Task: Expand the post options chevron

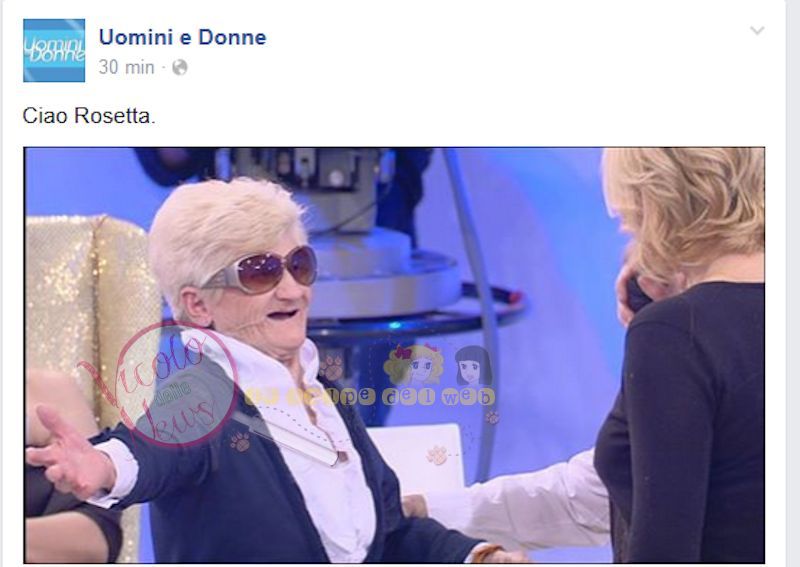Action: [757, 31]
